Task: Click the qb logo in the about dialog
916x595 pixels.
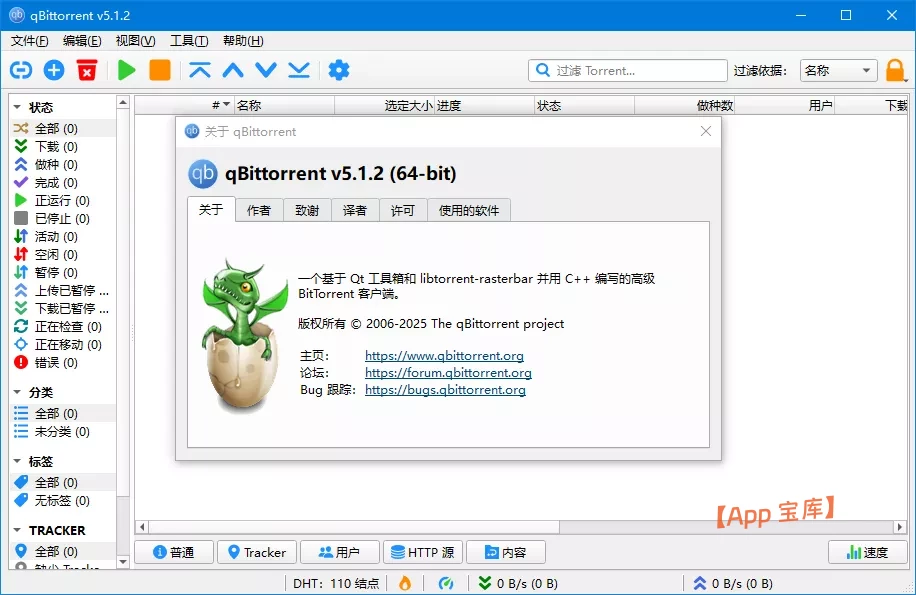Action: (x=203, y=173)
